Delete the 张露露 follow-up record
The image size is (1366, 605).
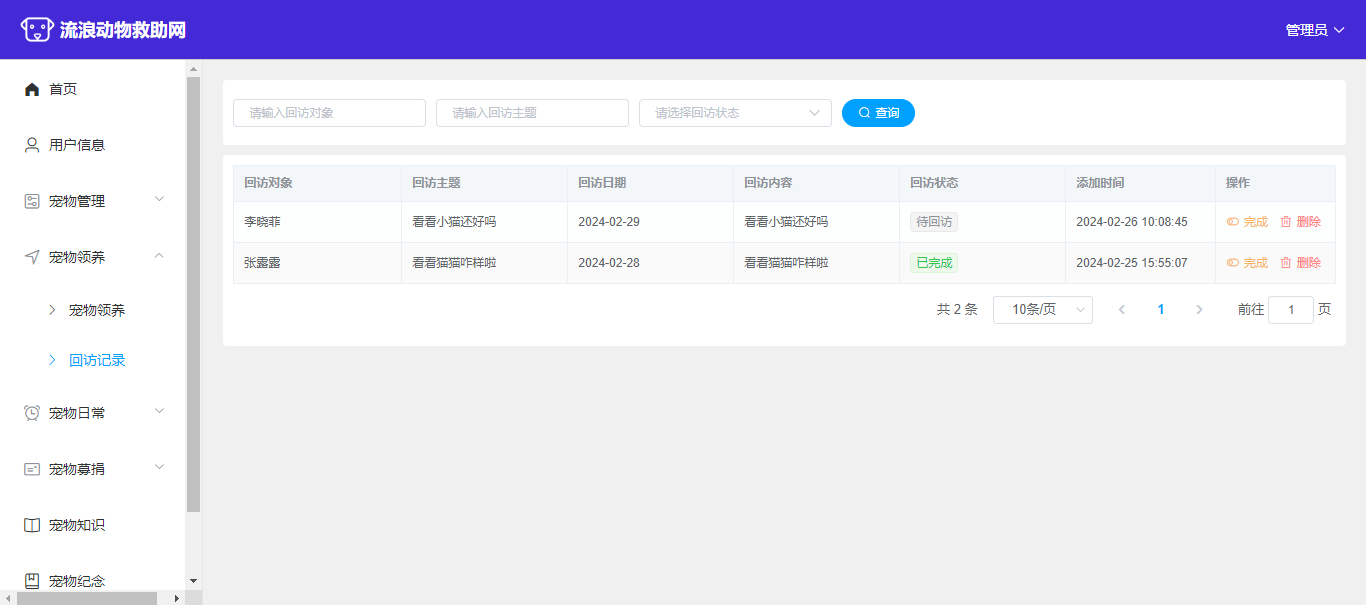pyautogui.click(x=1300, y=263)
